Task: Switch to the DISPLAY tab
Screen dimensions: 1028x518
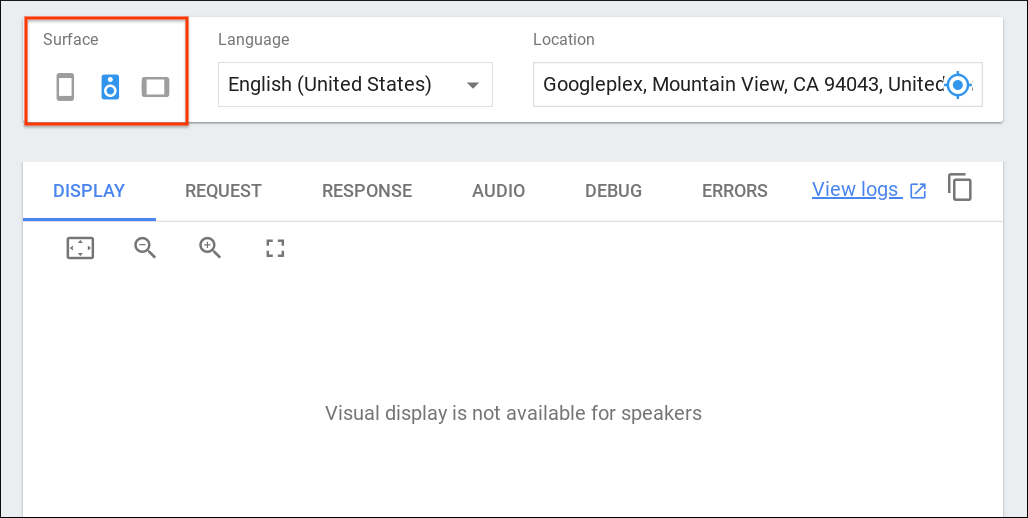Action: click(89, 191)
